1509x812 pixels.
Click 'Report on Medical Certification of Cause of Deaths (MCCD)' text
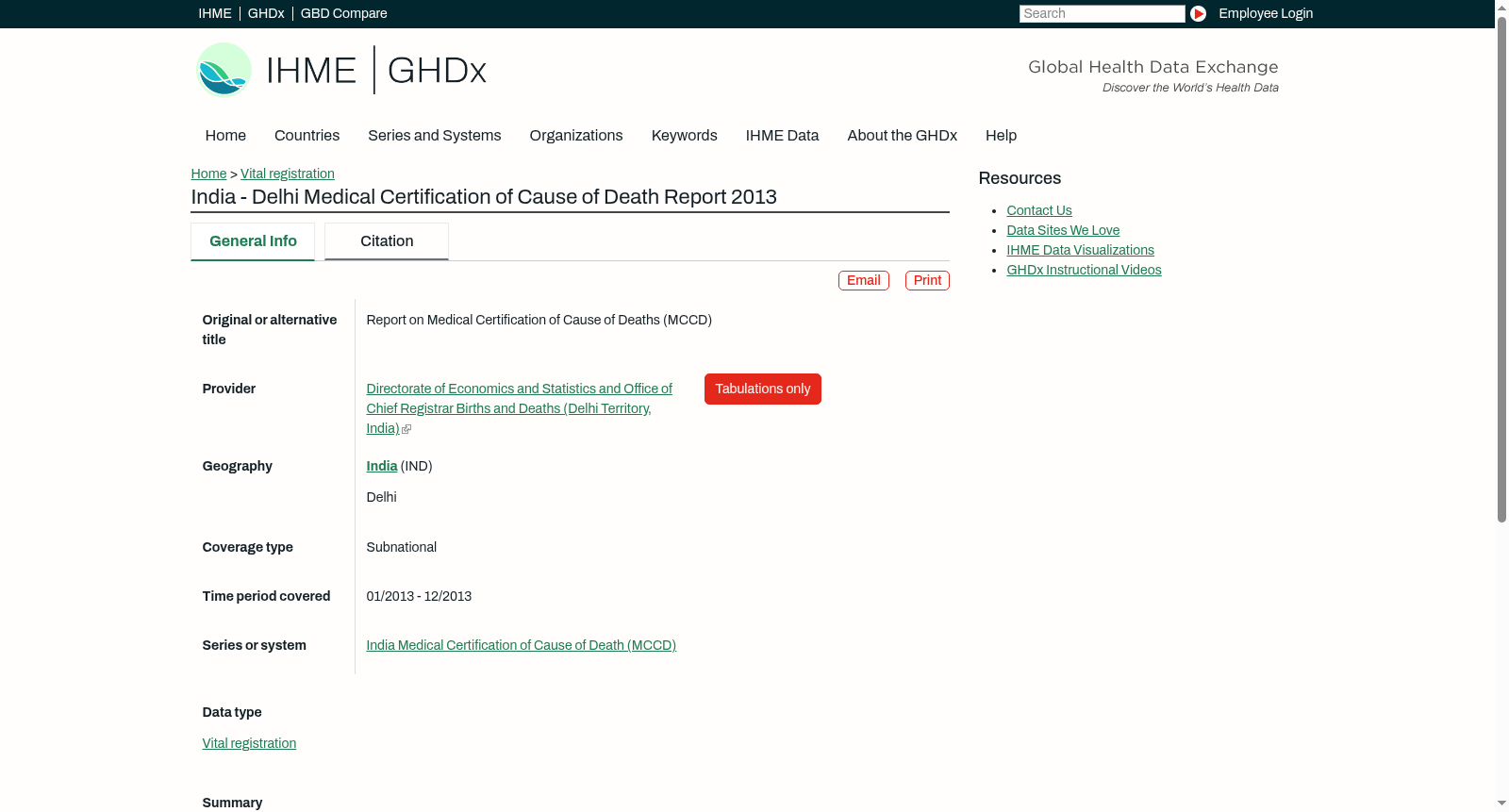pyautogui.click(x=539, y=320)
